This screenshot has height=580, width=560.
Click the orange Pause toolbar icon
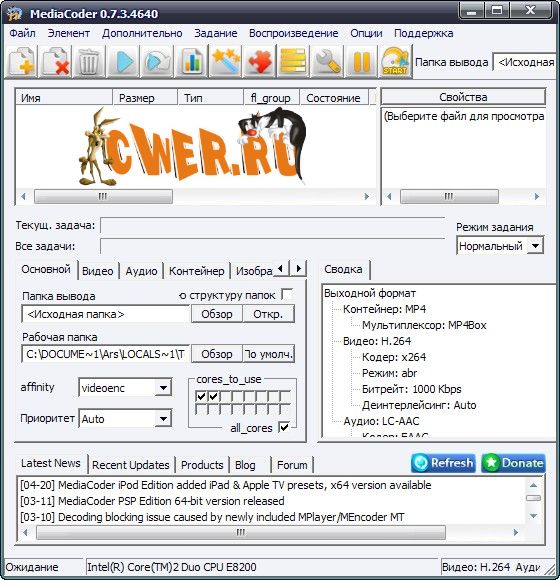(361, 61)
